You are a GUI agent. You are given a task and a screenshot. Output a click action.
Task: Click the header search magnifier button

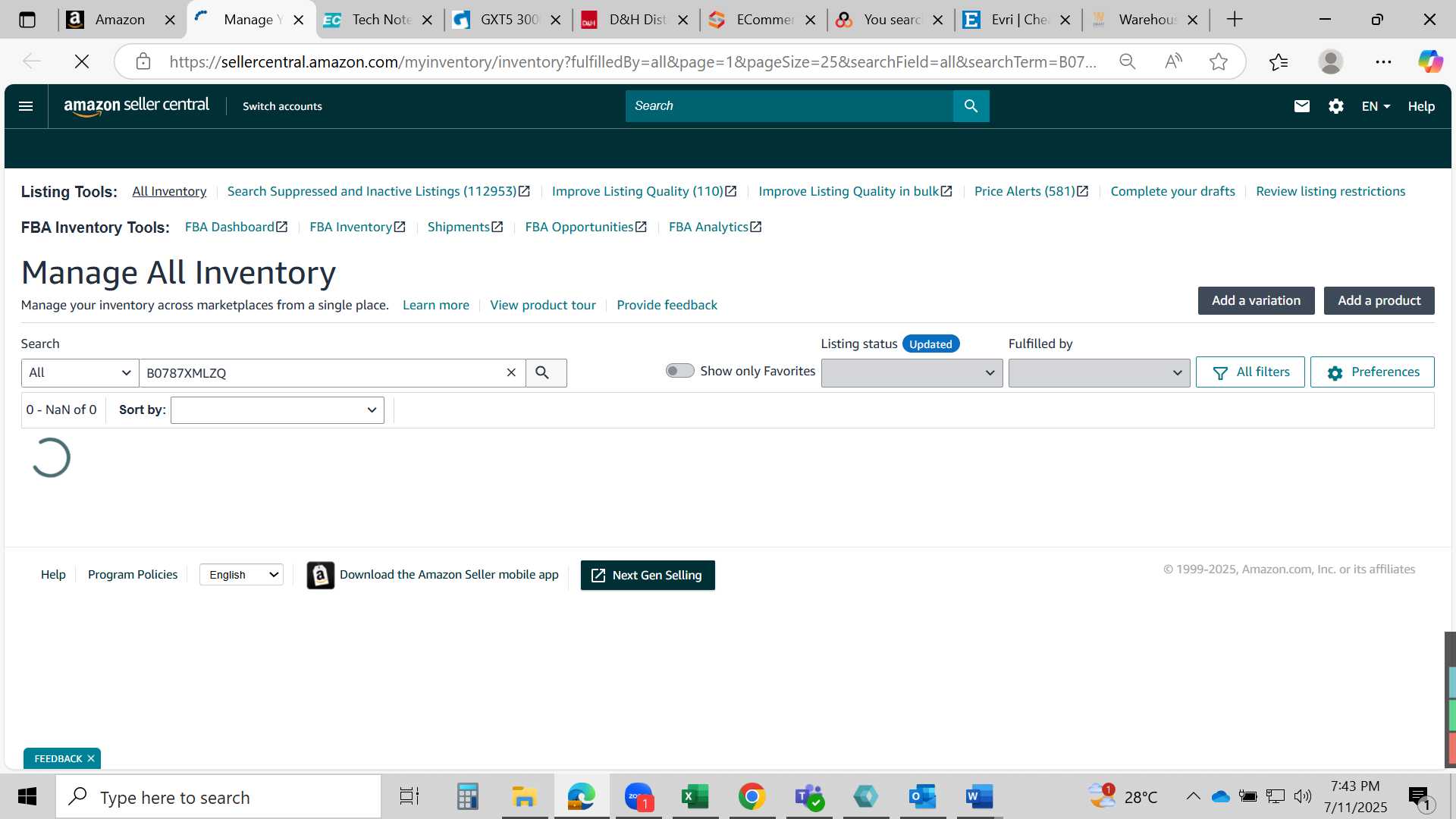click(x=971, y=106)
